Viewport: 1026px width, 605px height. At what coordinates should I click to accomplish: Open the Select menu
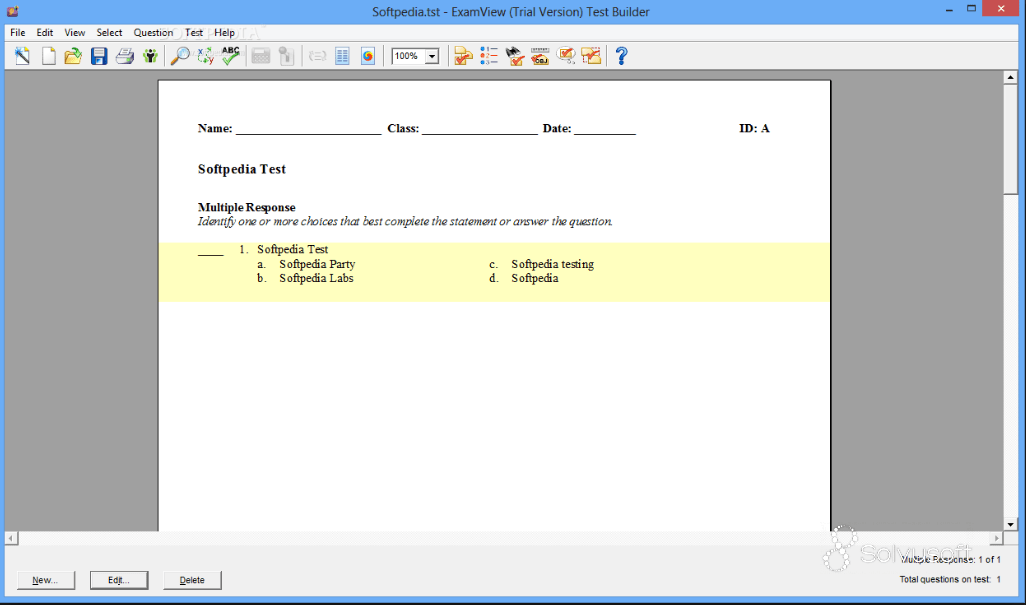coord(109,32)
